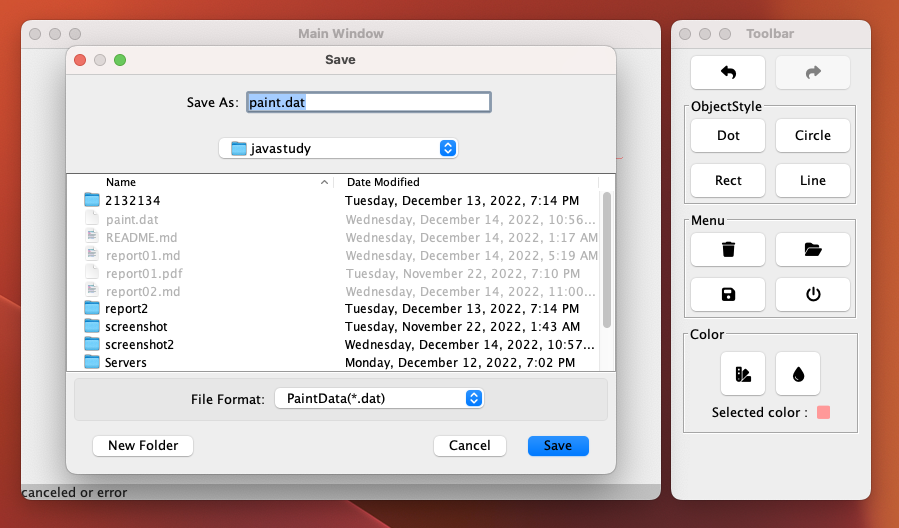899x528 pixels.
Task: Open the javastudy folder location dropdown
Action: (x=338, y=148)
